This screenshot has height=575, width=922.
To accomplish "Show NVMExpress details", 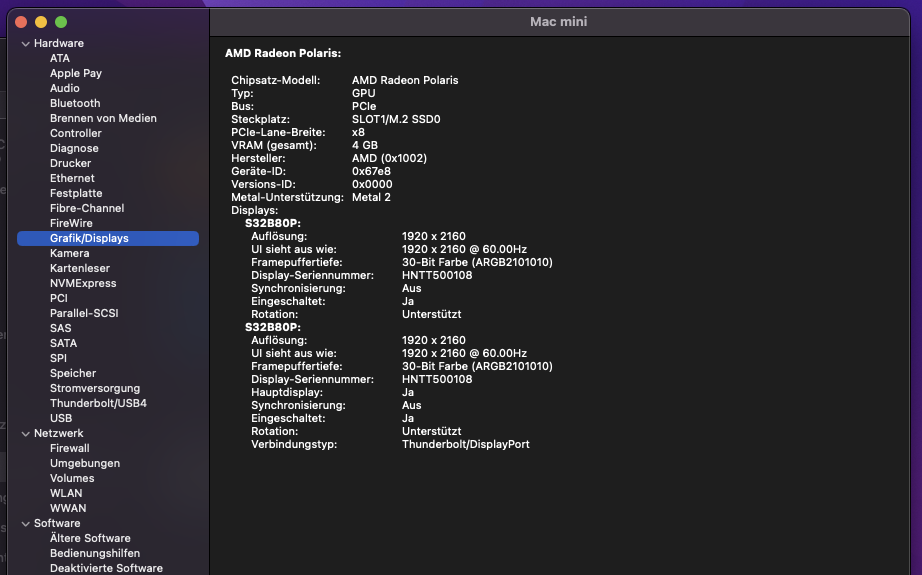I will 83,283.
